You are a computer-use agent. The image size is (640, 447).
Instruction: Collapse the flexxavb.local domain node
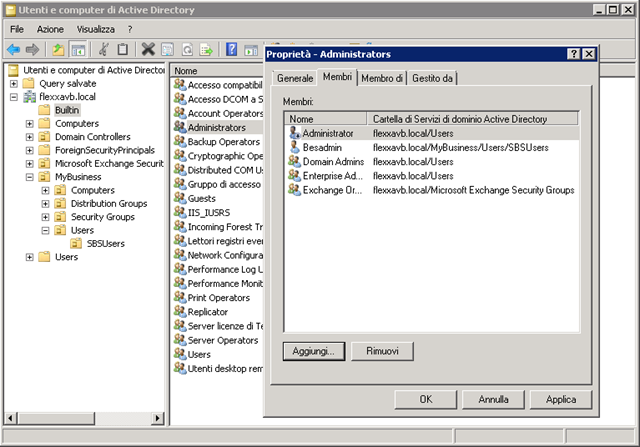tap(13, 97)
